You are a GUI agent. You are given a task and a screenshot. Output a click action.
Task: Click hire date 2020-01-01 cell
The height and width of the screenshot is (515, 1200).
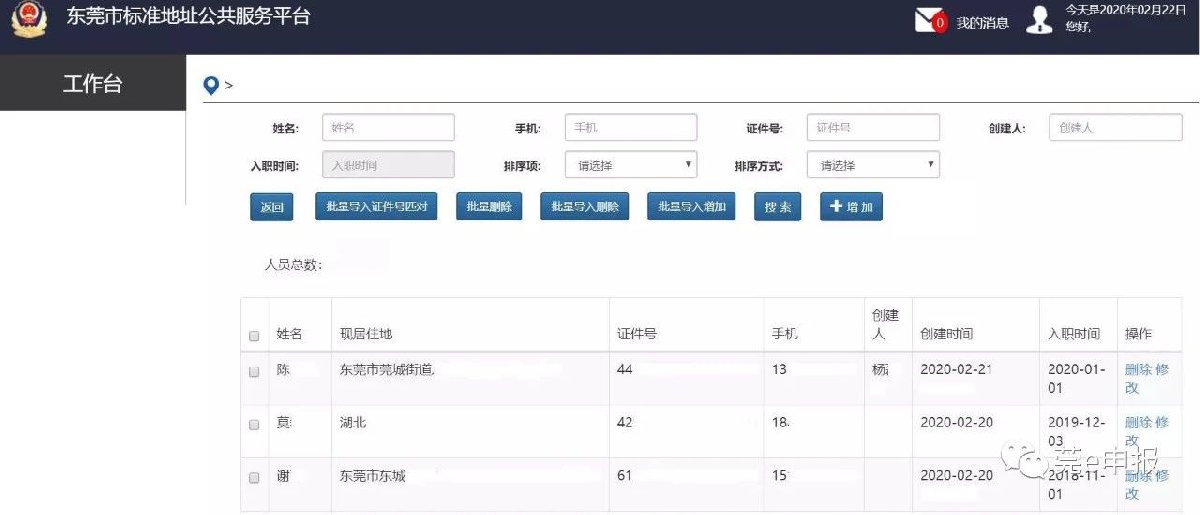[x=1077, y=378]
